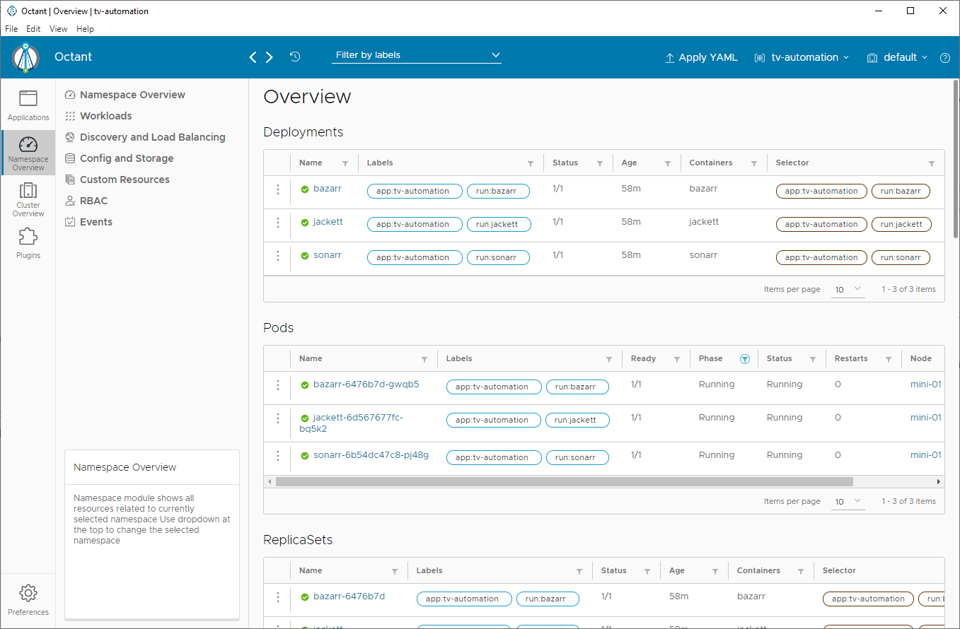Open the default context dropdown
Viewport: 960px width, 629px height.
click(897, 58)
